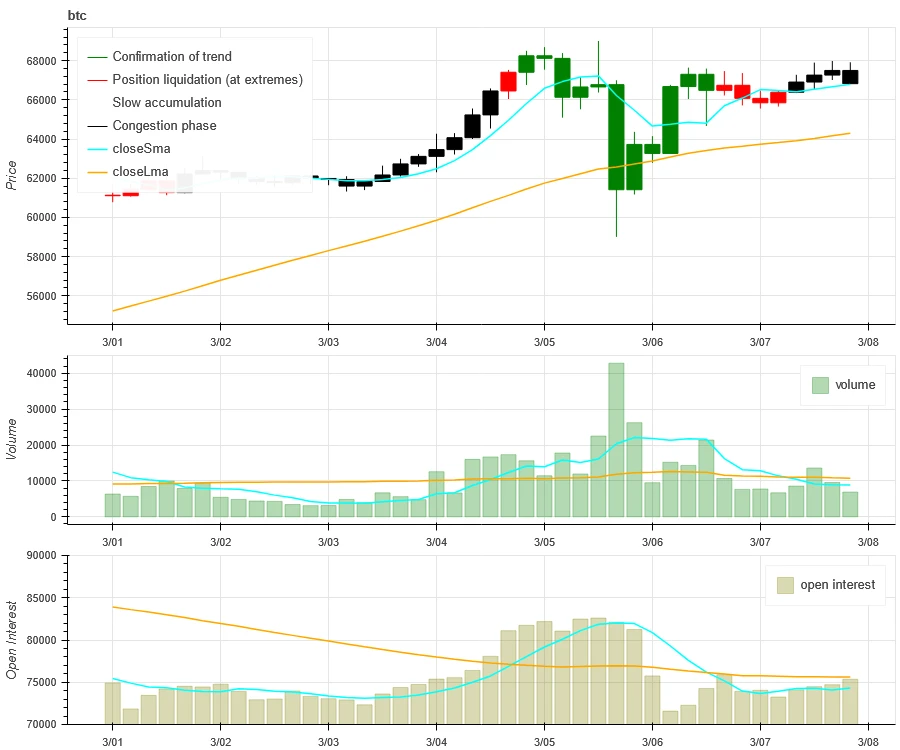Click the green Confirmation of trend legend line
The width and height of the screenshot is (900, 750).
97,57
